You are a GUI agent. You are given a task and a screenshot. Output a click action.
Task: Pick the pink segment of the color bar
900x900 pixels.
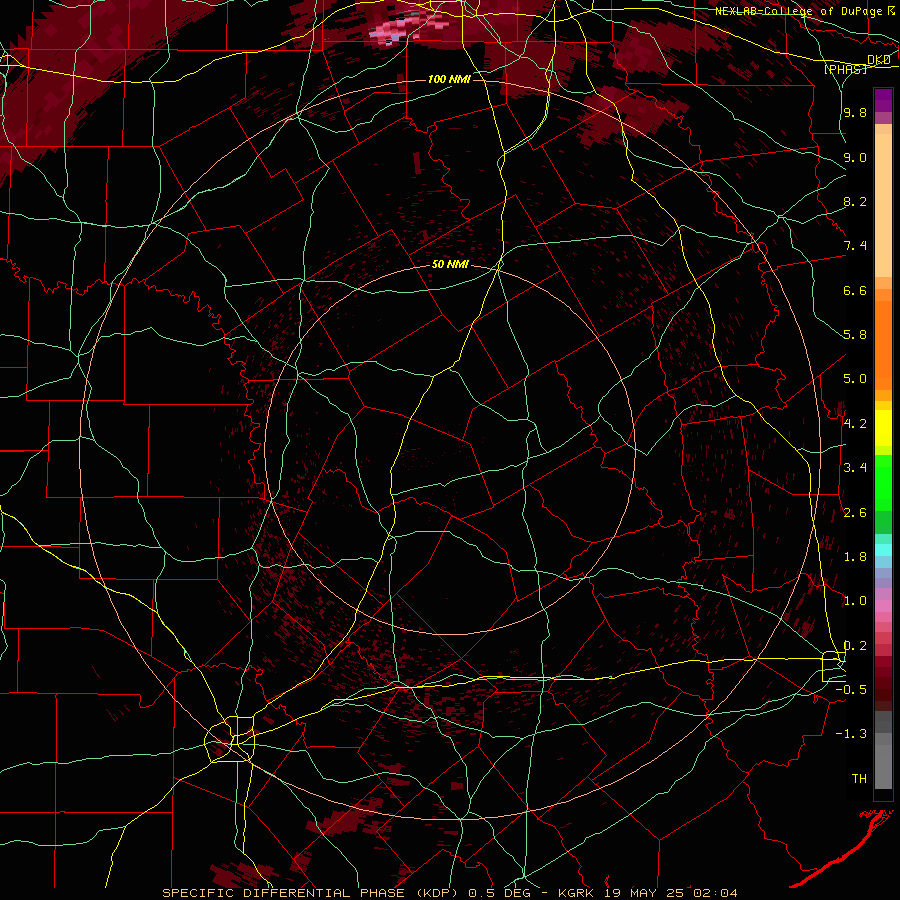(883, 606)
